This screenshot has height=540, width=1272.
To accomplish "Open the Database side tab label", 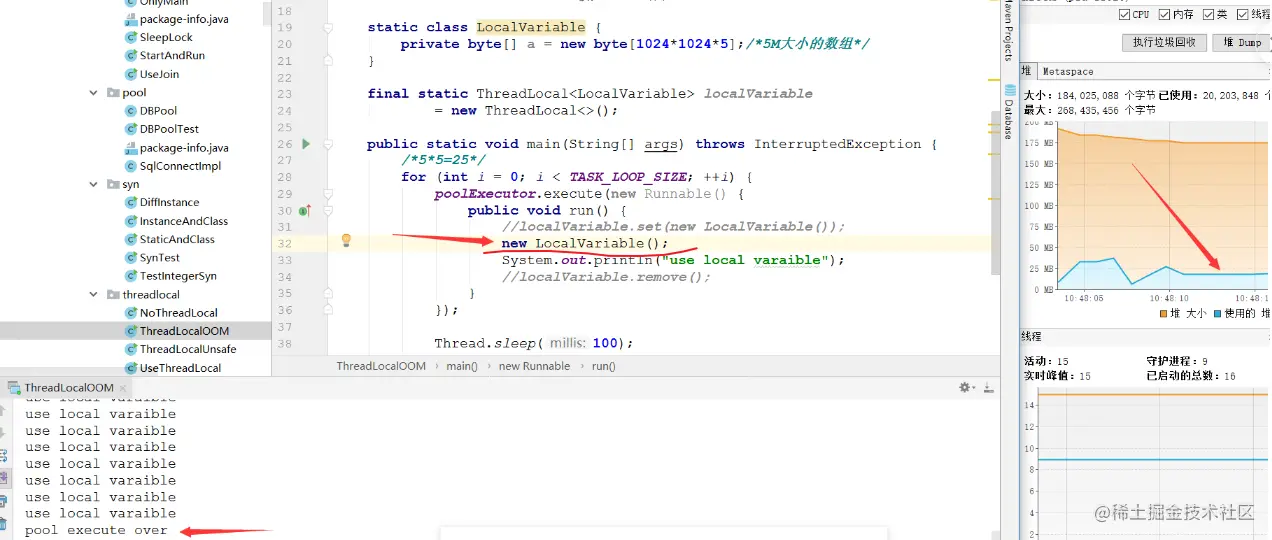I will tap(1010, 119).
